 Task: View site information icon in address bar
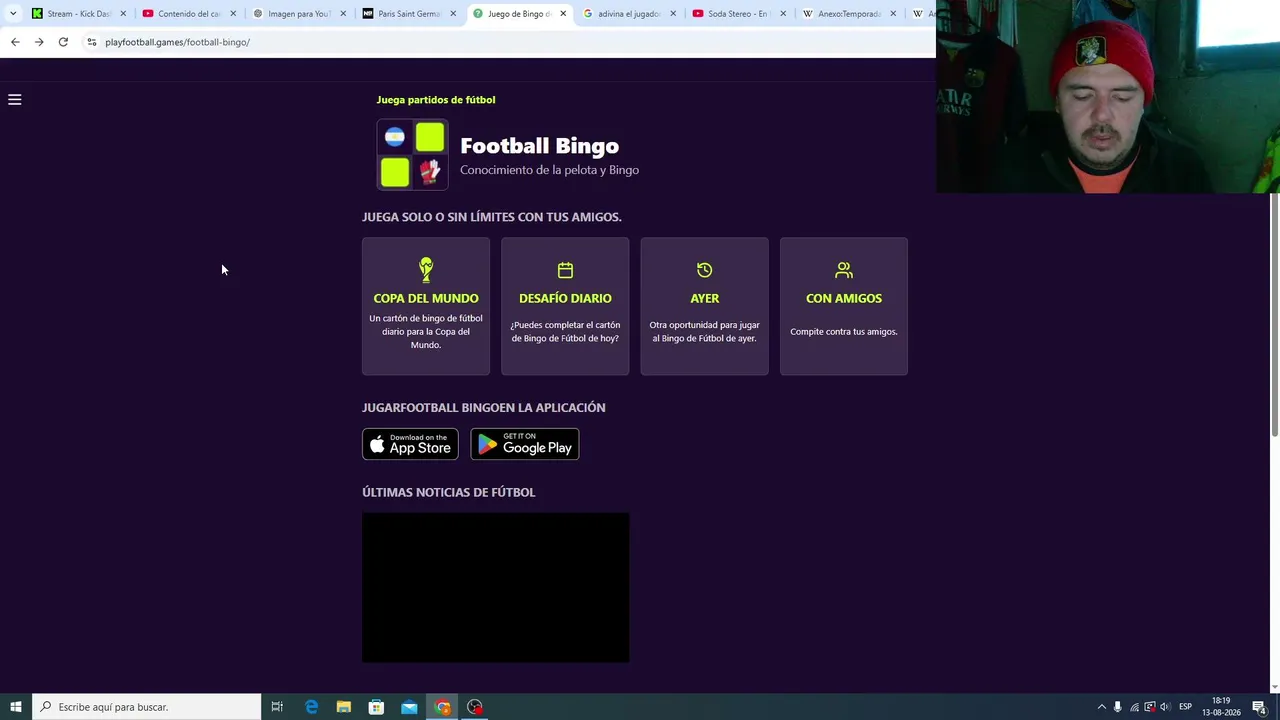[x=91, y=42]
